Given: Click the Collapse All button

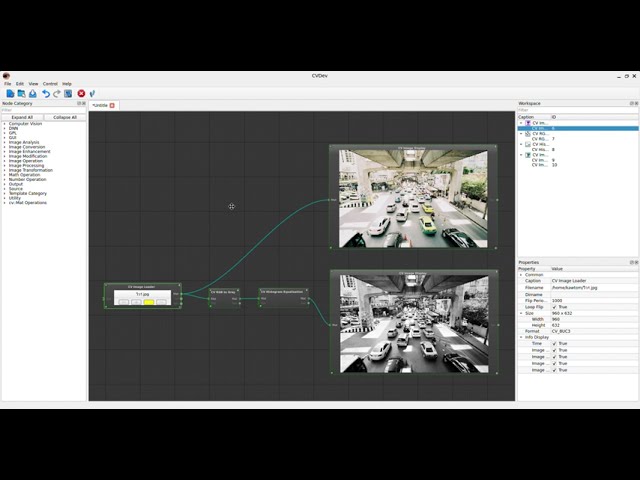Looking at the screenshot, I should [65, 117].
